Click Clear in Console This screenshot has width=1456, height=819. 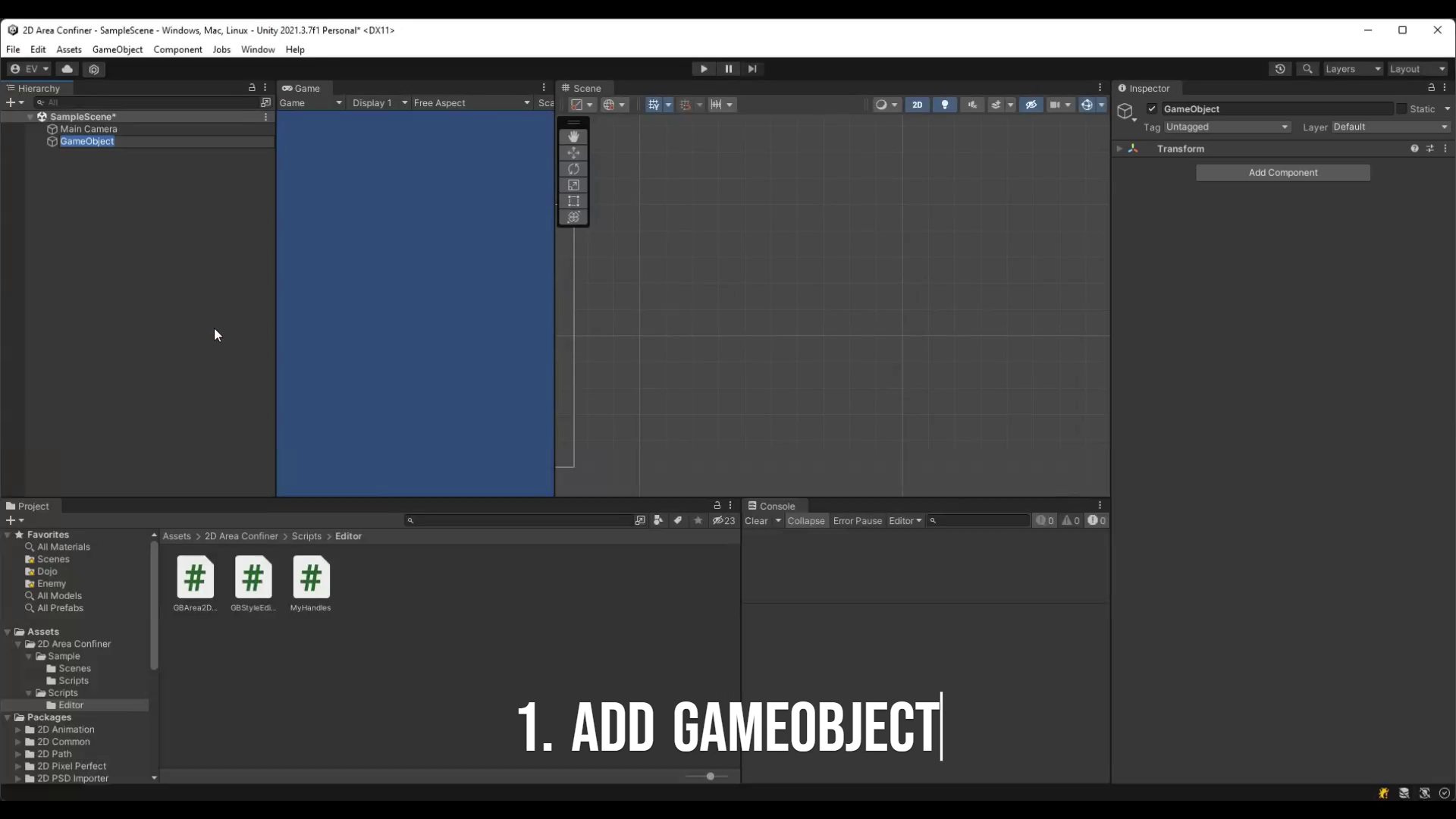coord(756,520)
